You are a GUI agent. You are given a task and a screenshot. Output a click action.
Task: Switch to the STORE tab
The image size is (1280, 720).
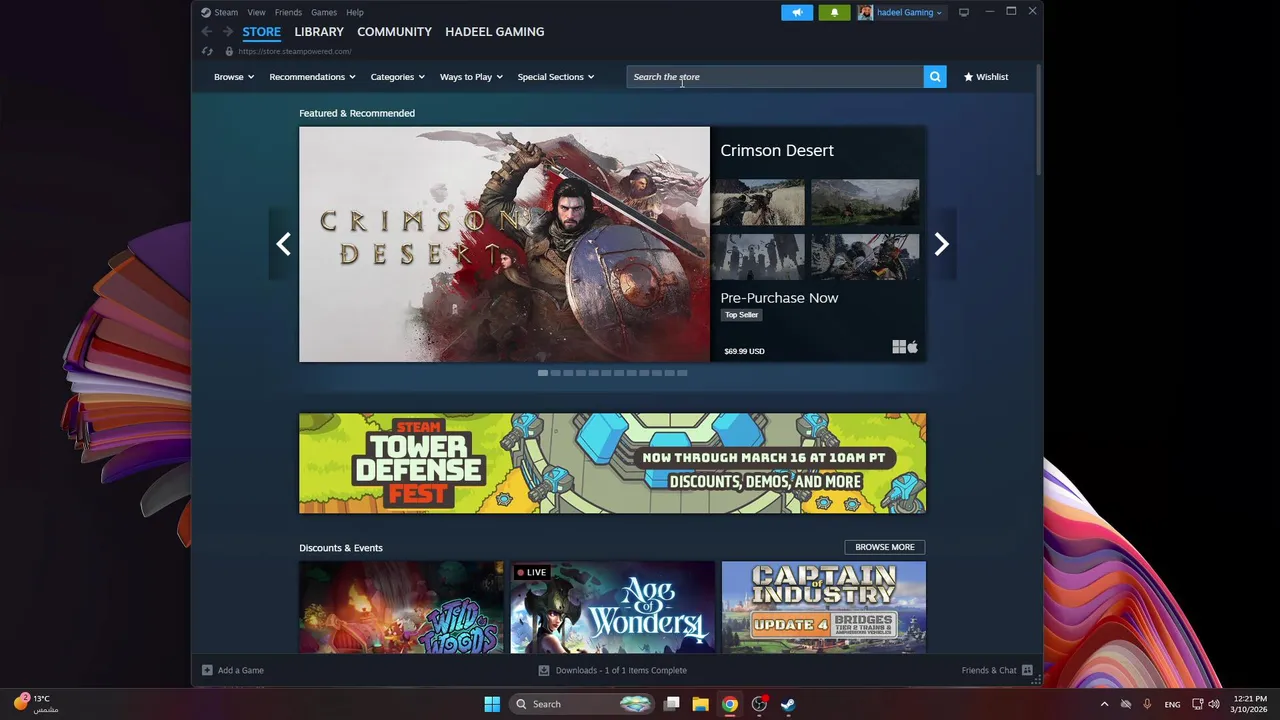[x=262, y=32]
